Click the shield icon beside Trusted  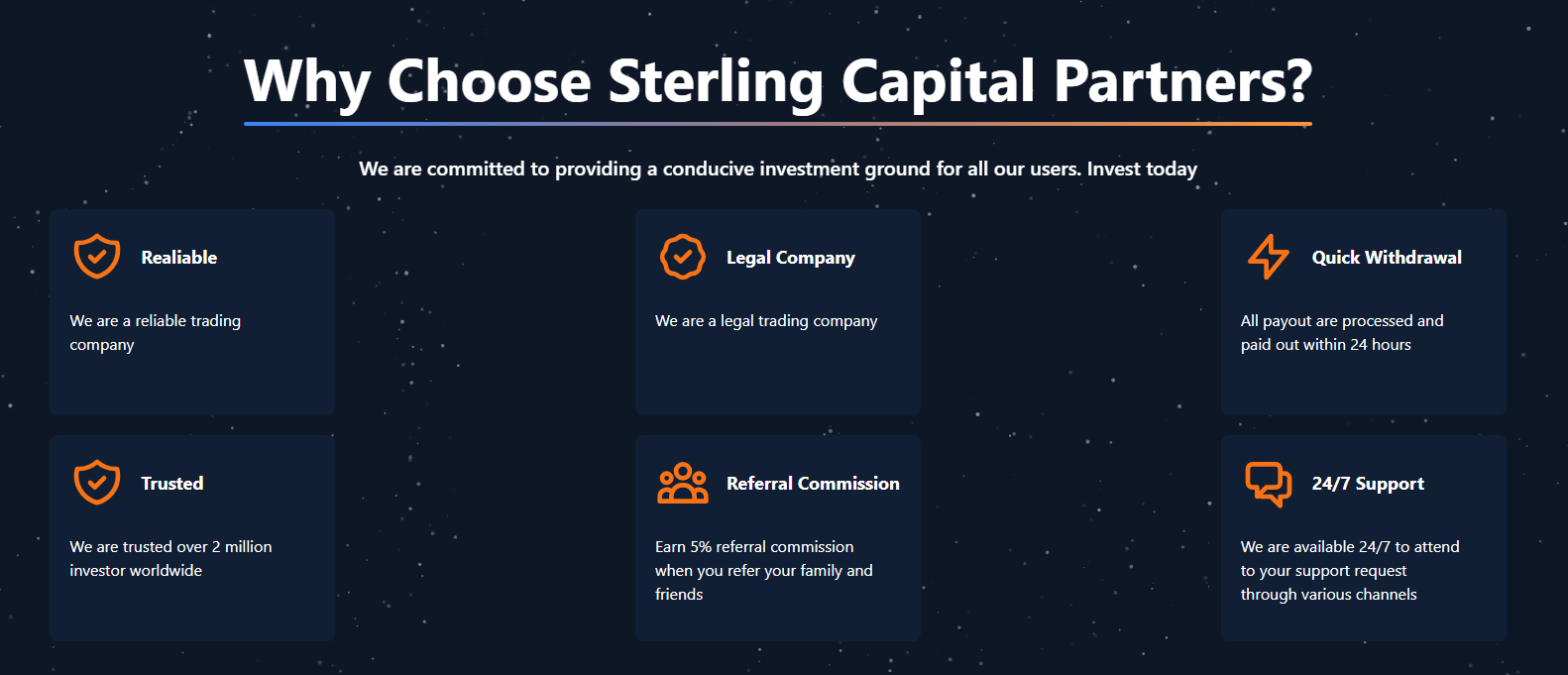pyautogui.click(x=97, y=483)
